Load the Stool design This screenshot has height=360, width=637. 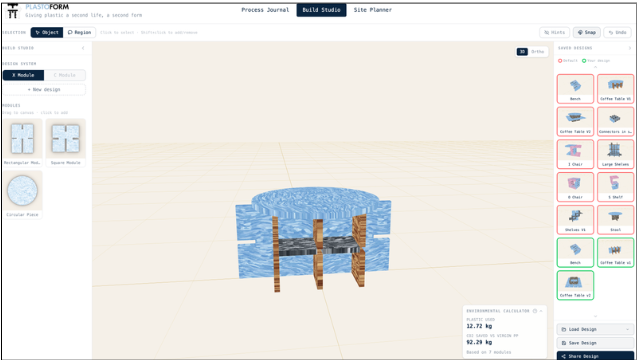click(615, 220)
